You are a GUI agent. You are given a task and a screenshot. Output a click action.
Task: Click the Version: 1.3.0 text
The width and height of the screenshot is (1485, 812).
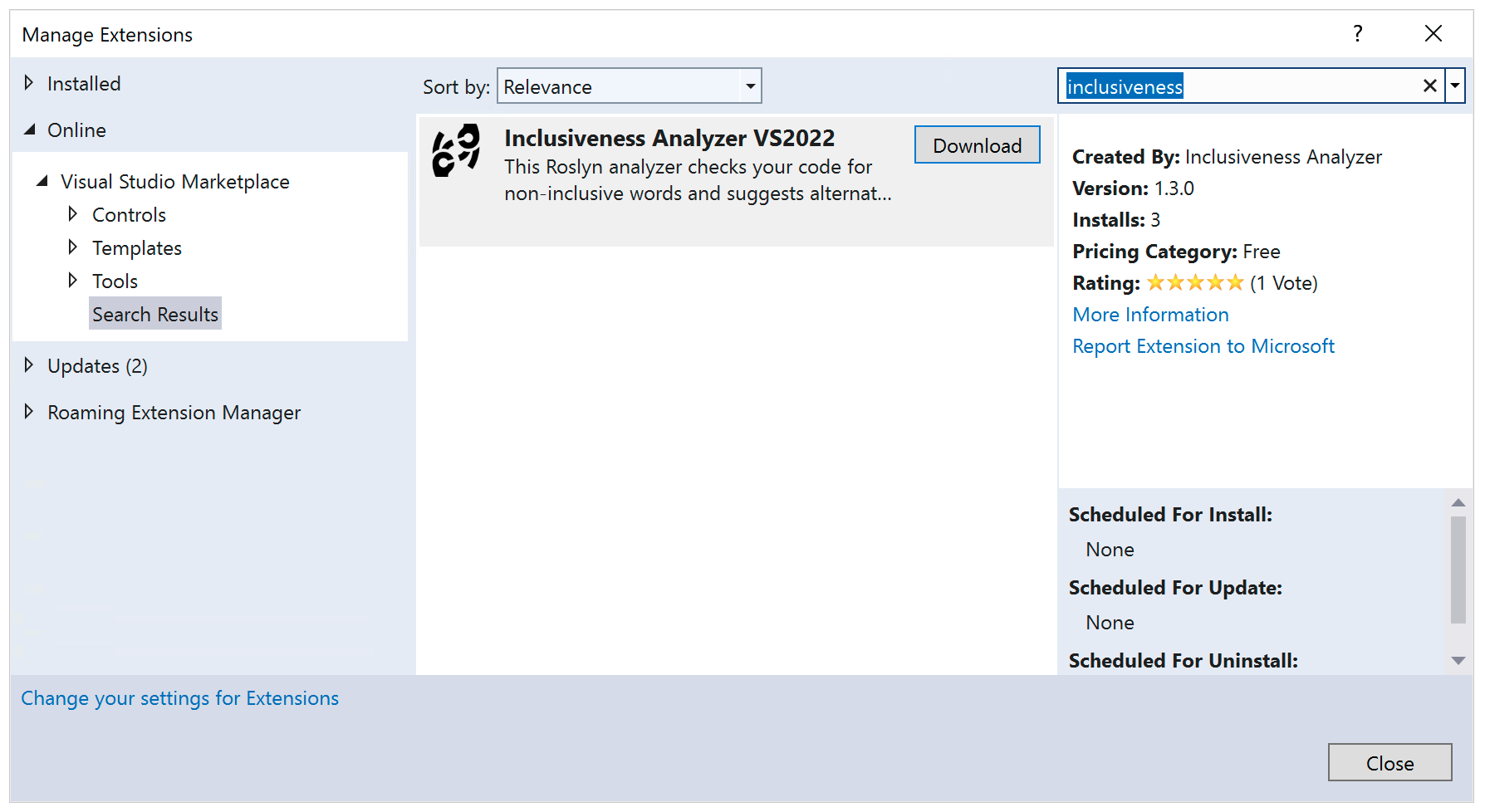pos(1133,188)
